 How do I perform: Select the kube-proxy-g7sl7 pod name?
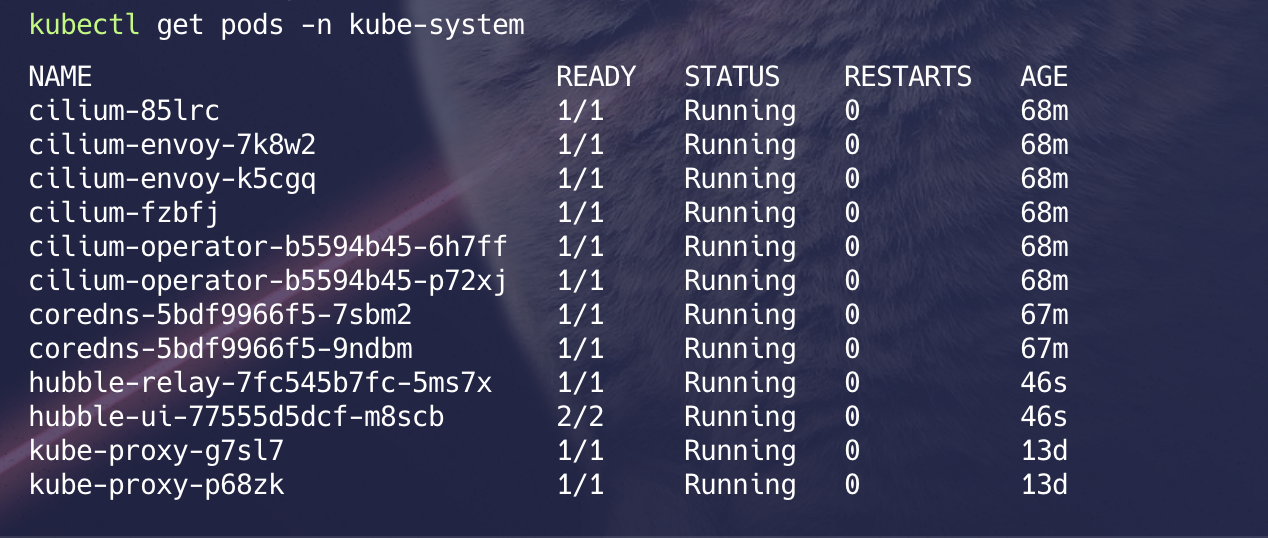[x=156, y=451]
